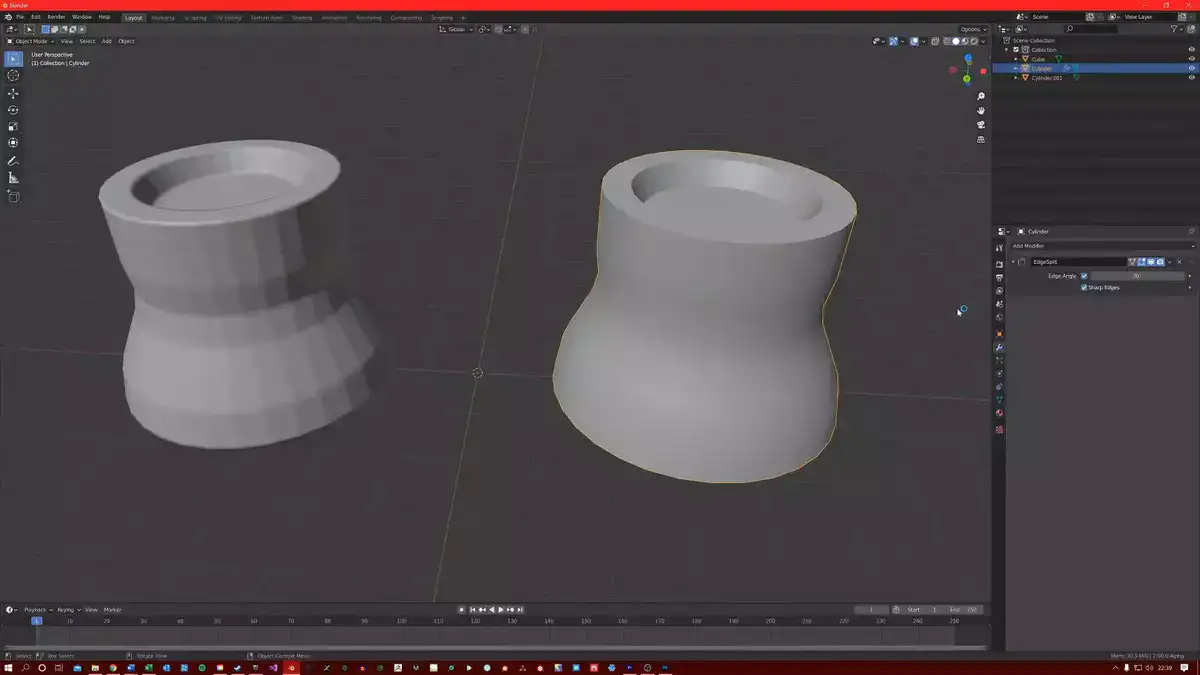Switch perspective/orthographic grid icon
Image resolution: width=1200 pixels, height=675 pixels.
point(981,140)
